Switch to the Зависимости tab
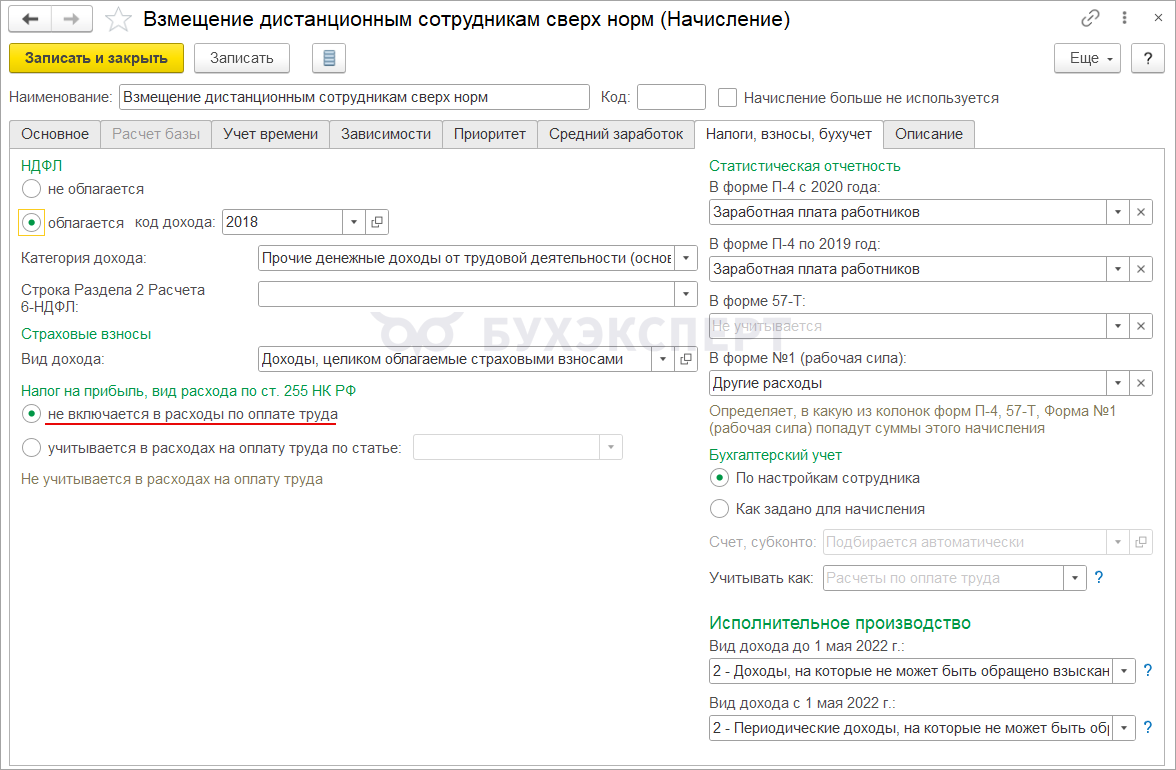Screen dimensions: 1176x770 pyautogui.click(x=386, y=134)
